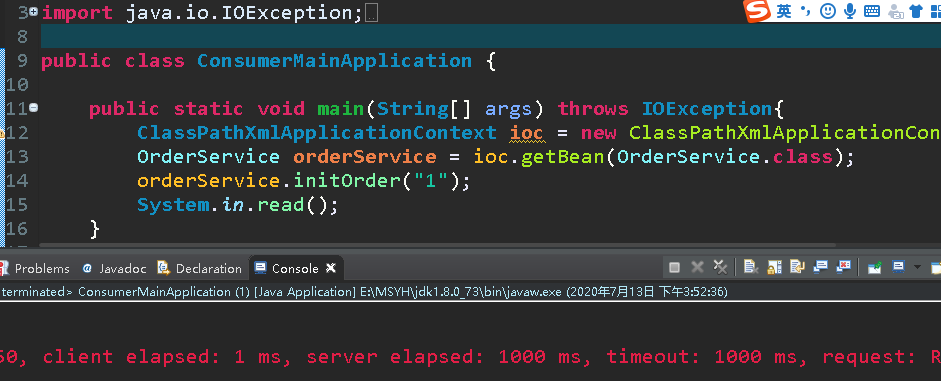Click the Terminate console button
The image size is (941, 381).
coord(675,268)
